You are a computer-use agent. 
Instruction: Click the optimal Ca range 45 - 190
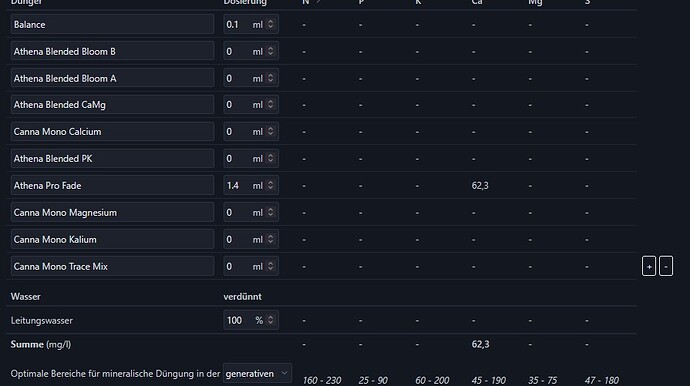click(x=488, y=380)
